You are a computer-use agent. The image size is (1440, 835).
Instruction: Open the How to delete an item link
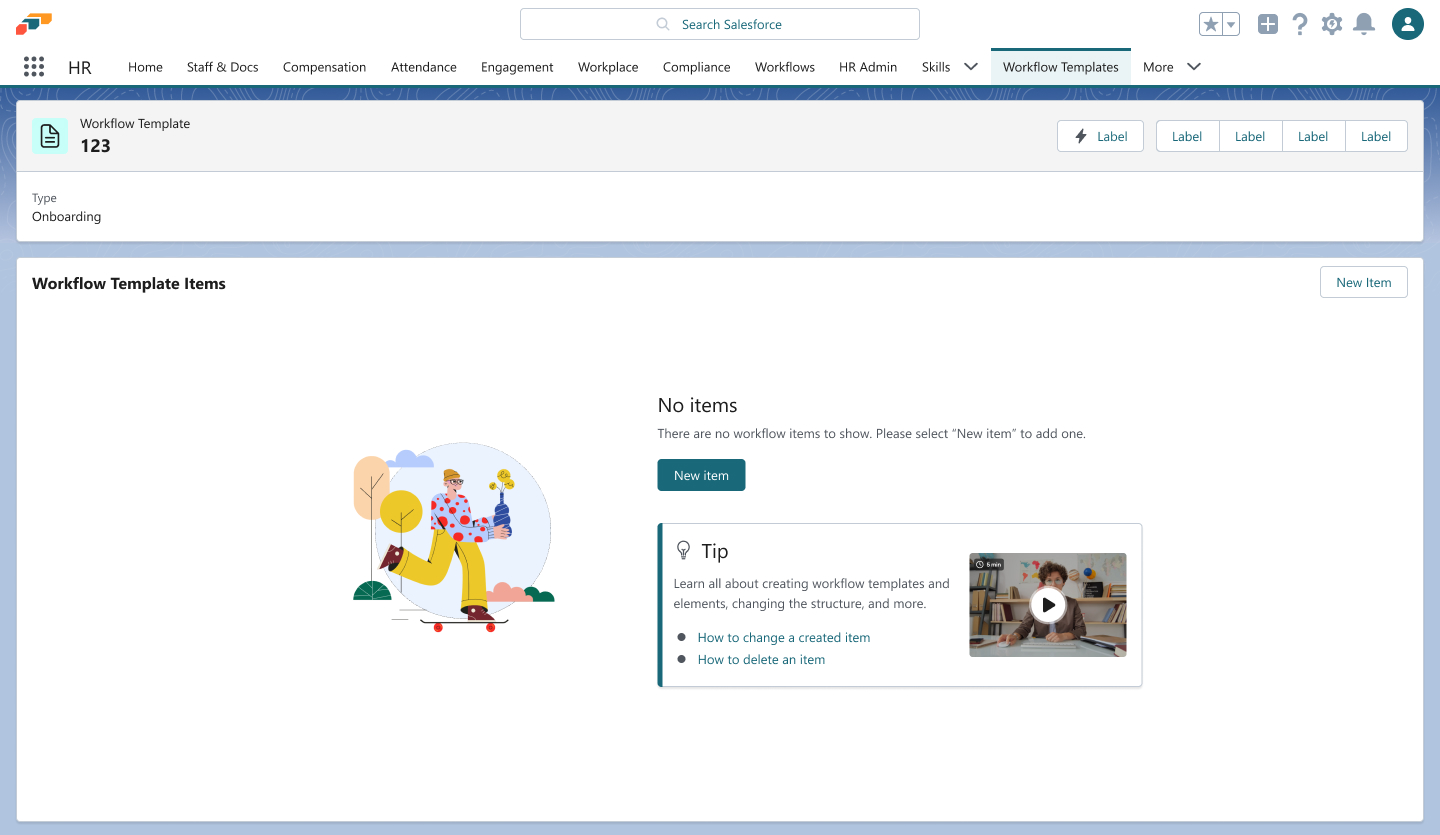click(x=761, y=659)
